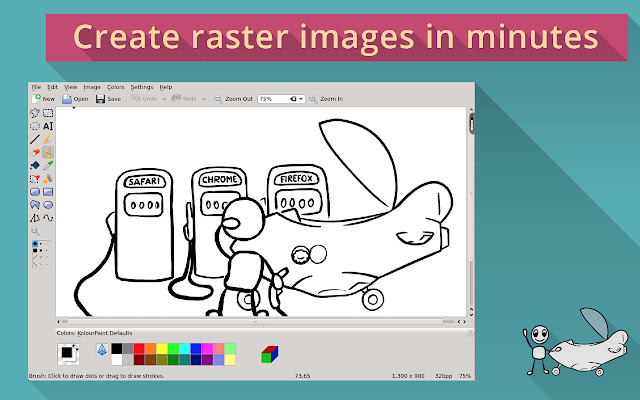Open the Image menu
Image resolution: width=640 pixels, height=400 pixels.
click(92, 87)
